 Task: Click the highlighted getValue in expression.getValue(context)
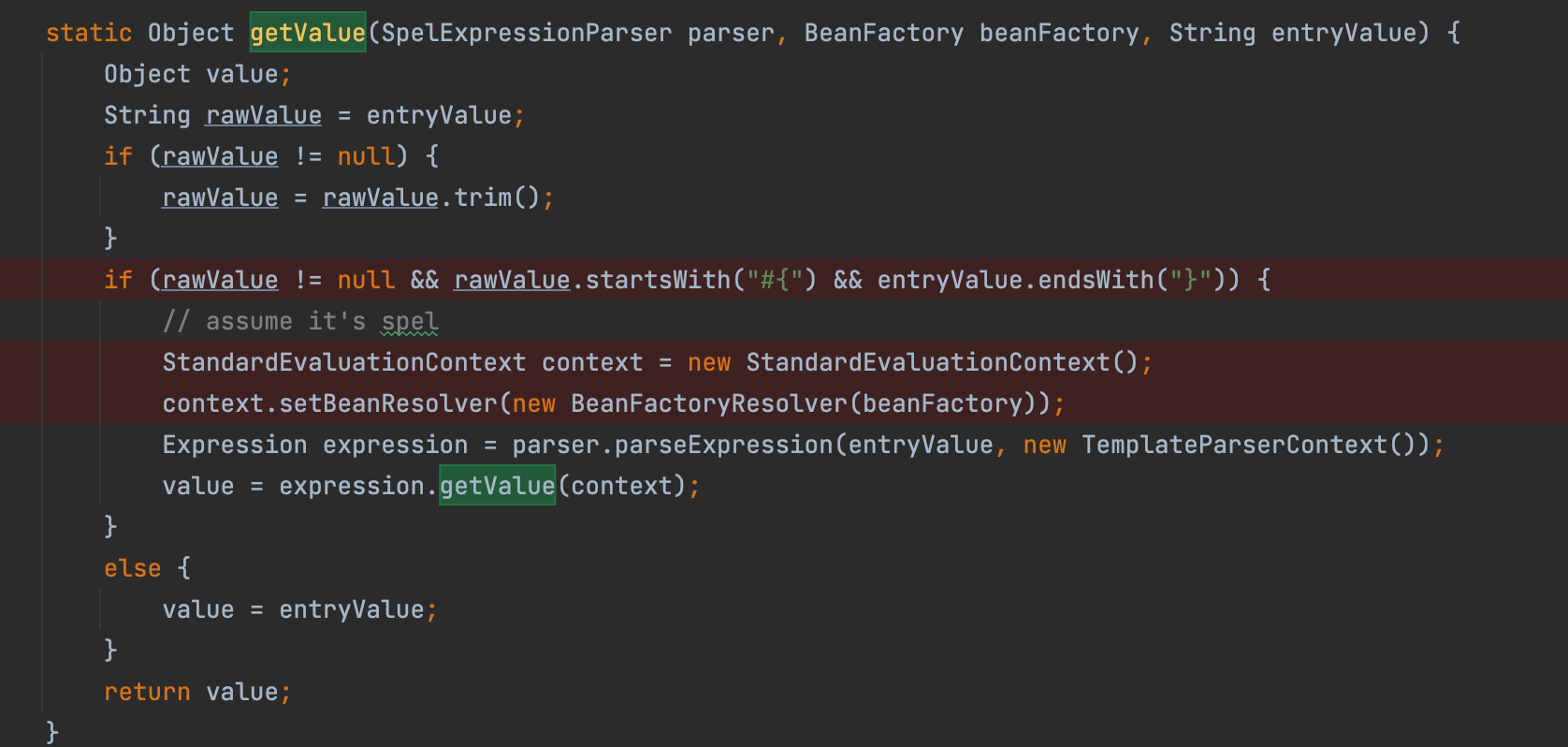click(x=498, y=486)
